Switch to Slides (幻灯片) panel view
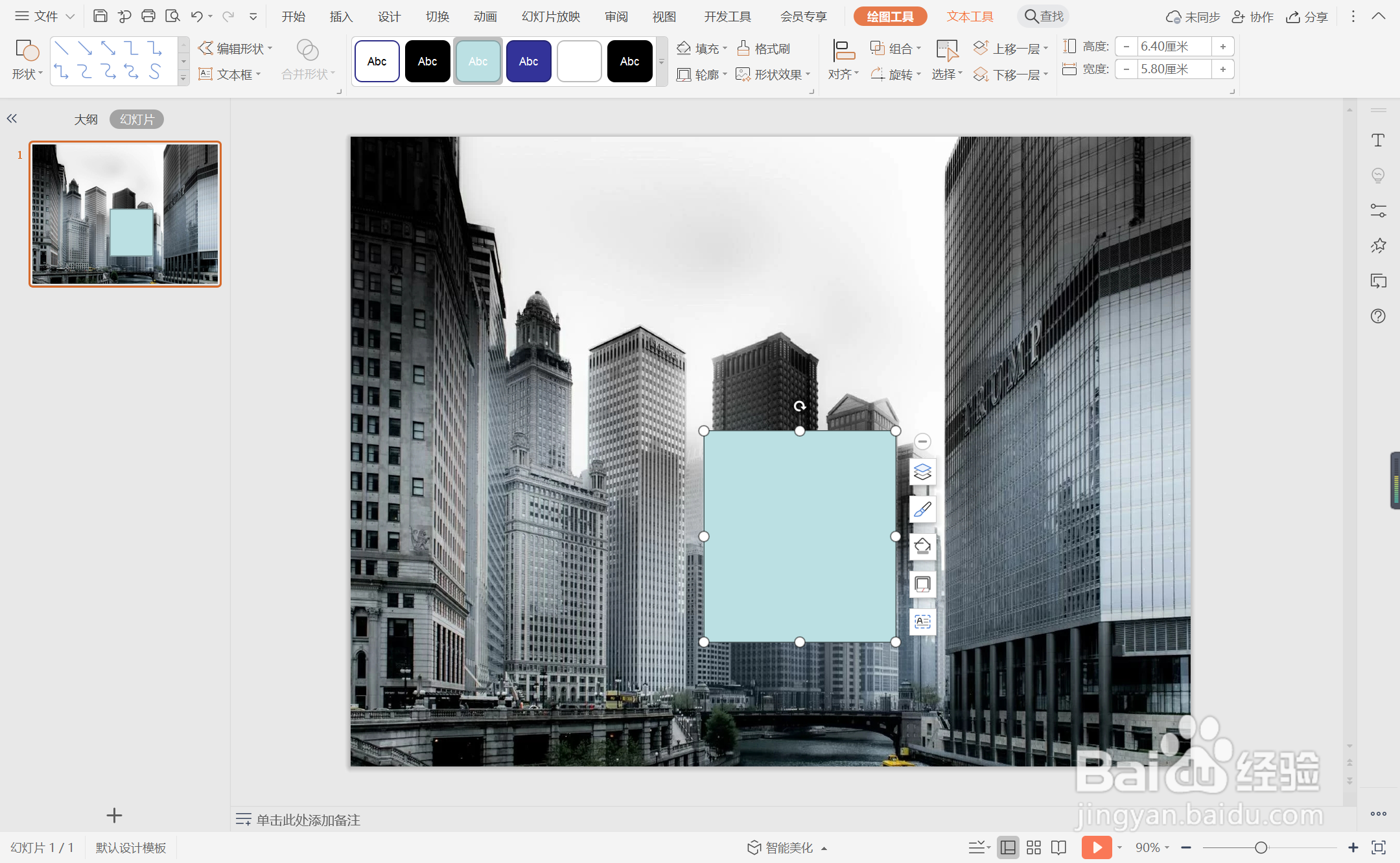 pos(137,119)
